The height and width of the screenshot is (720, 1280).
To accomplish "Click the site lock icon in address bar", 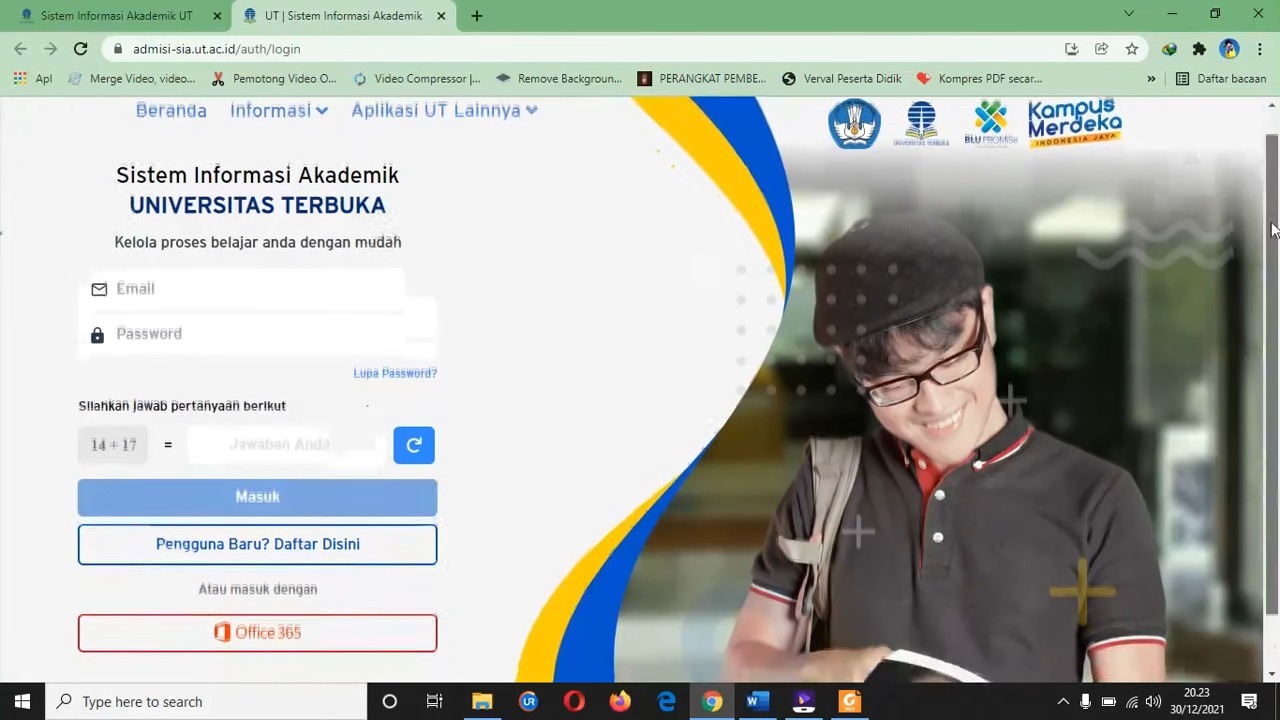I will [x=118, y=49].
